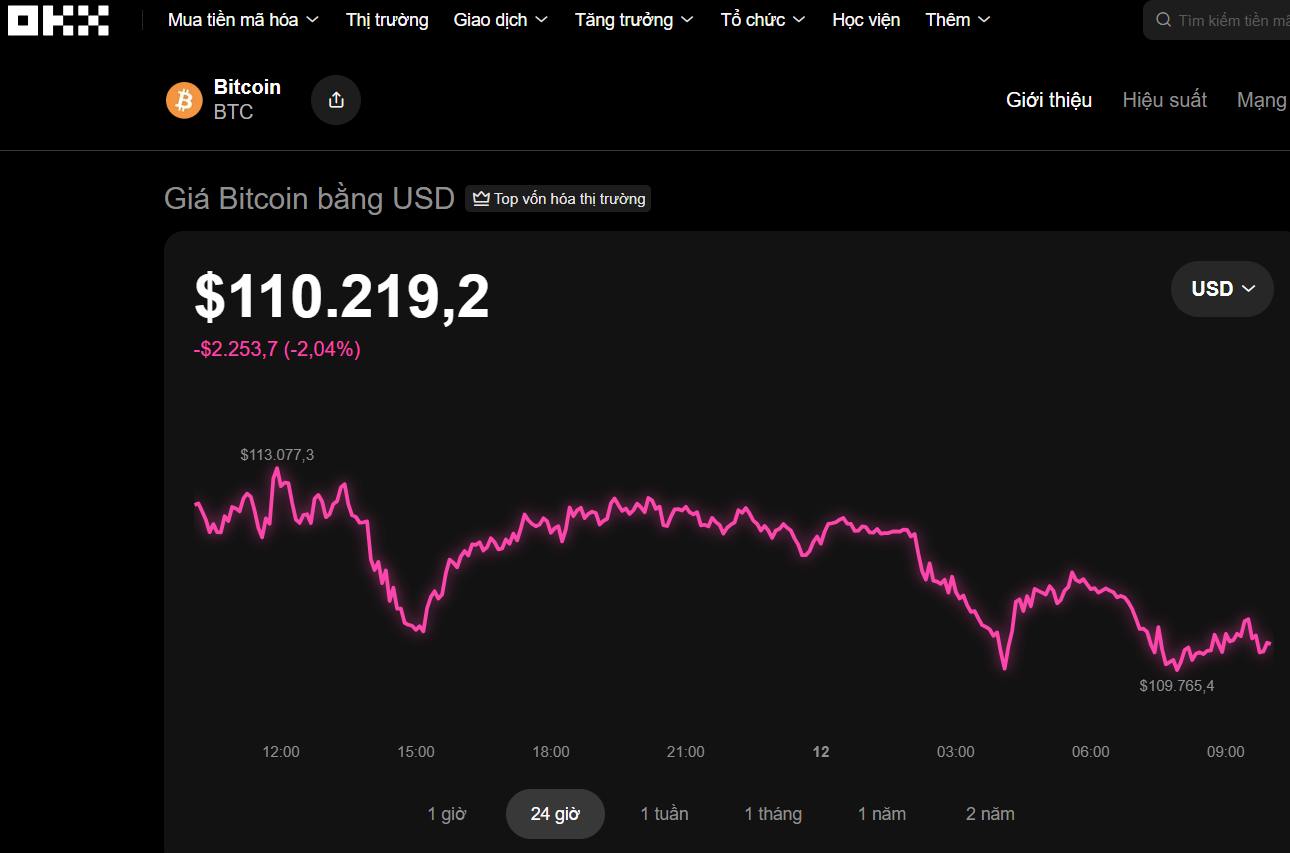
Task: Click the search magnifier icon
Action: tap(1163, 20)
